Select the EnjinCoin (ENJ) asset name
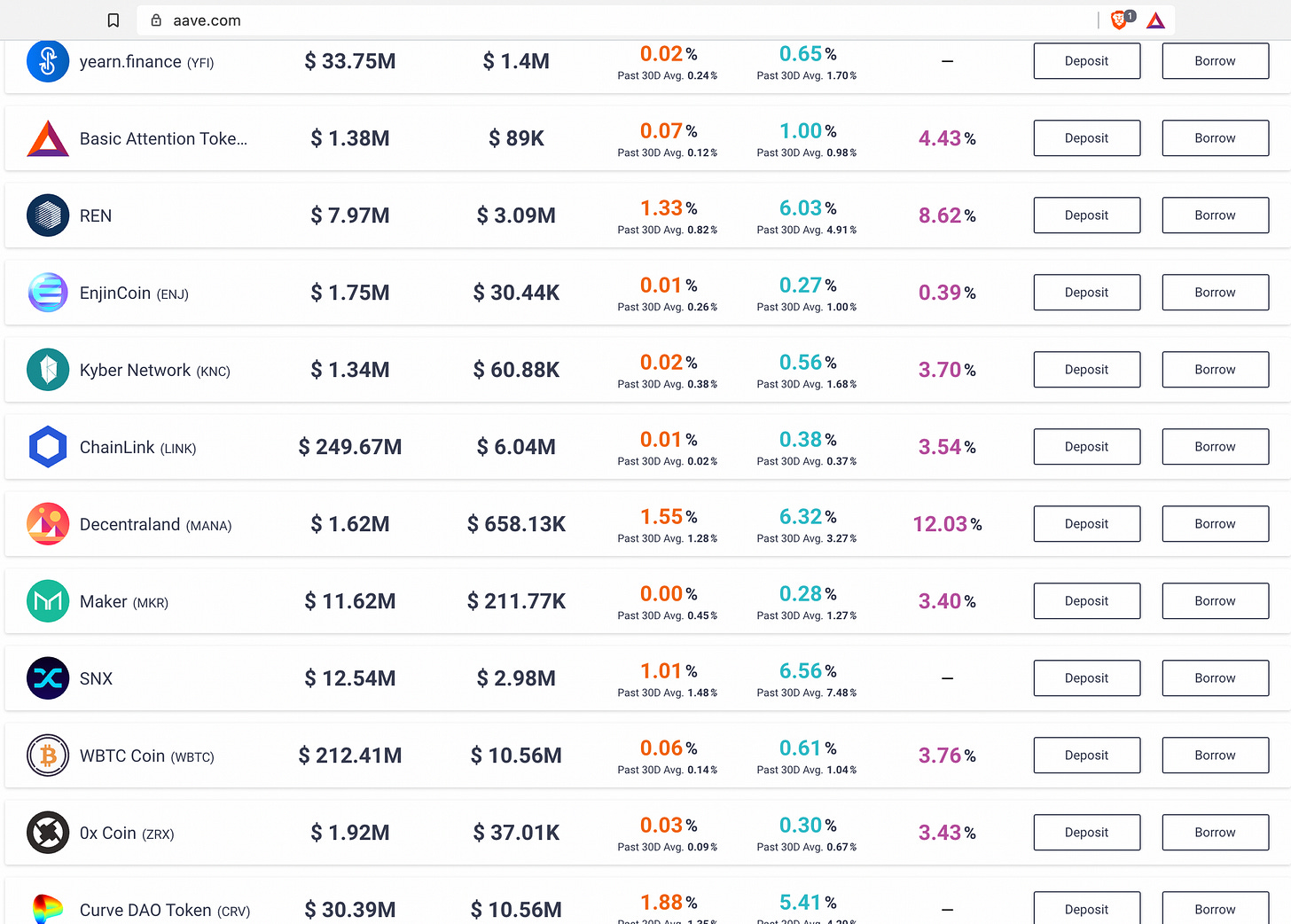Image resolution: width=1291 pixels, height=924 pixels. [134, 294]
